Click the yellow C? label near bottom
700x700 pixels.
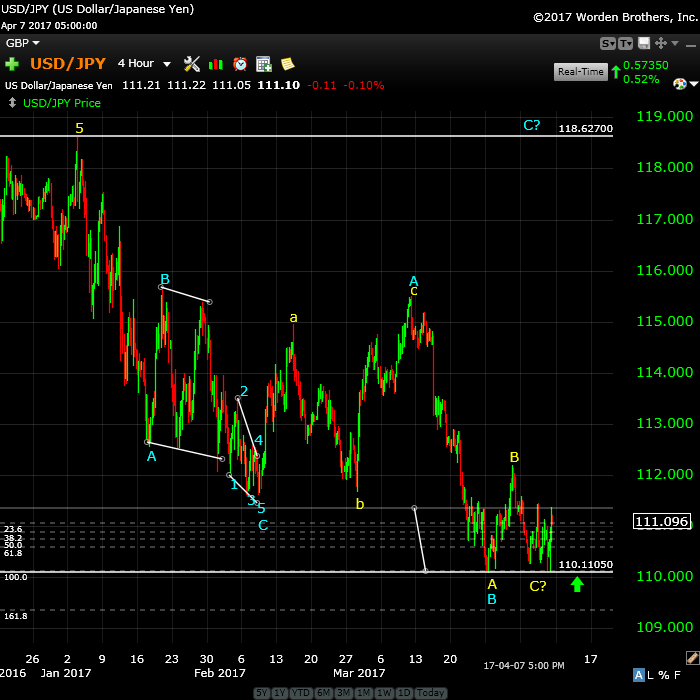click(538, 586)
